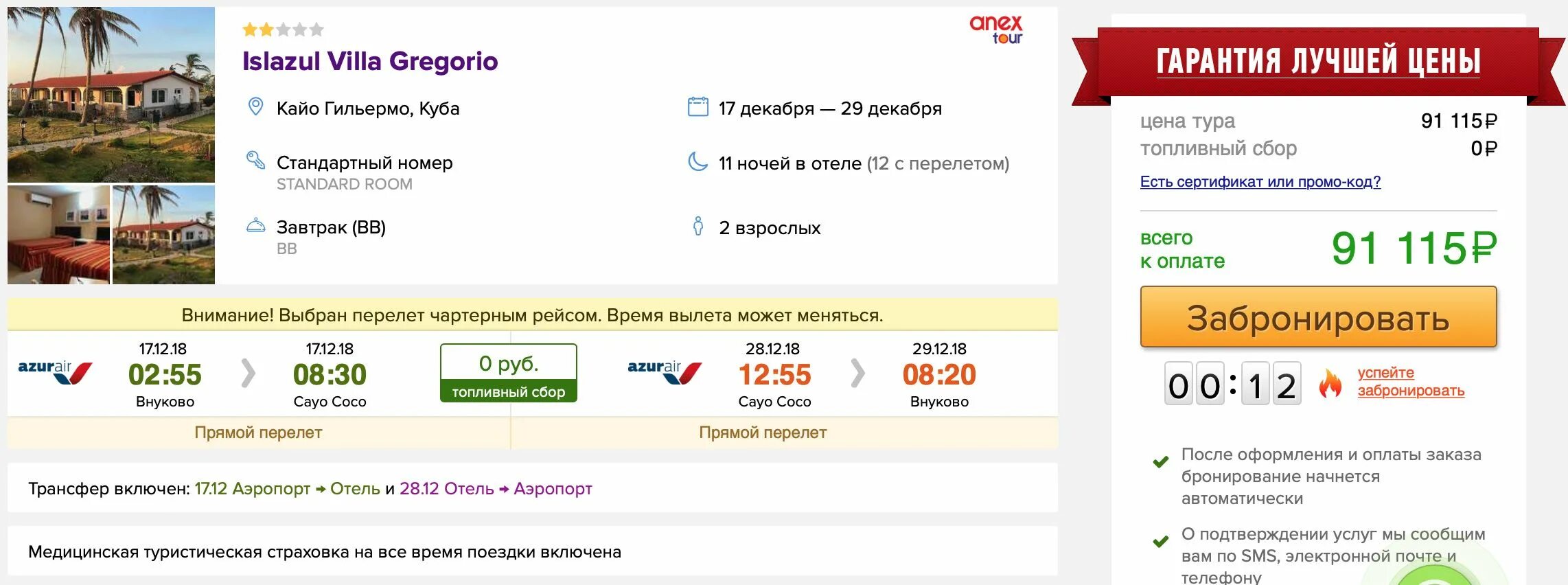Screen dimensions: 1568x585
Task: Click the Anex Tour logo
Action: point(995,30)
